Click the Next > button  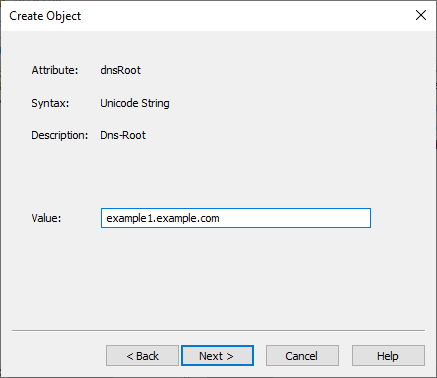tap(217, 356)
